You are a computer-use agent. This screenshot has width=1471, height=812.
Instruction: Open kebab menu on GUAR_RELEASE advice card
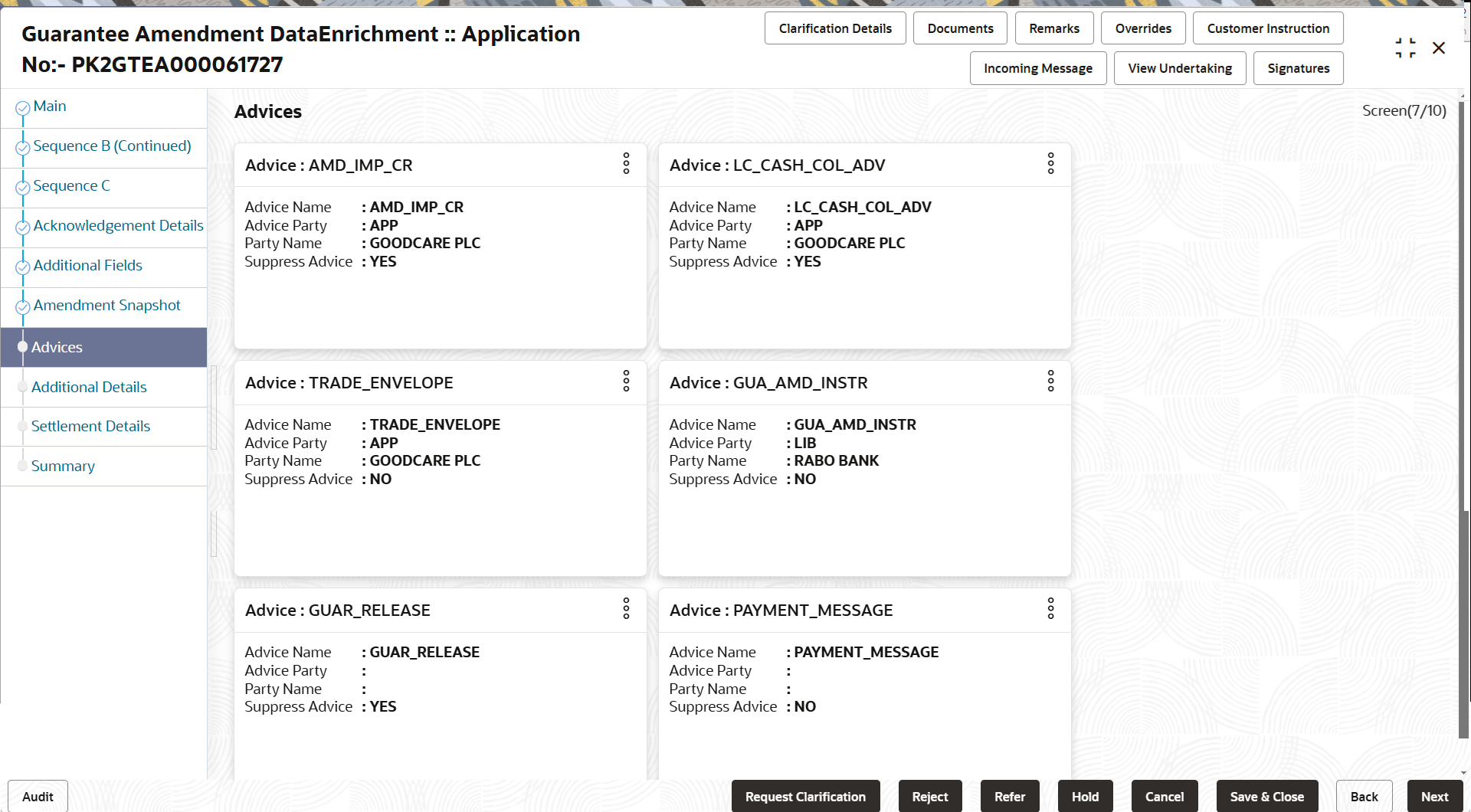[627, 608]
